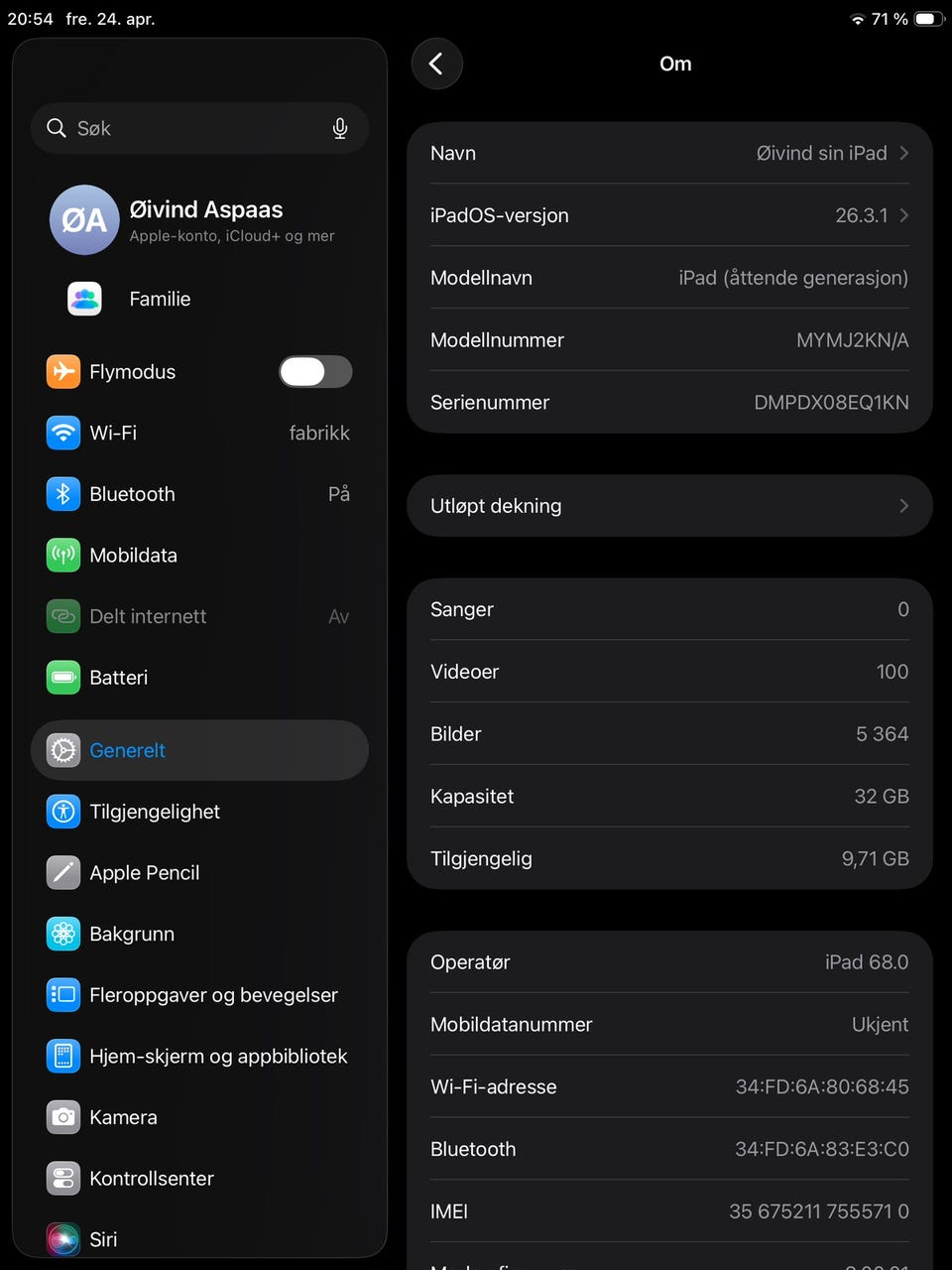Open Hjem-skjerm og appbibliotek settings

pos(199,1056)
